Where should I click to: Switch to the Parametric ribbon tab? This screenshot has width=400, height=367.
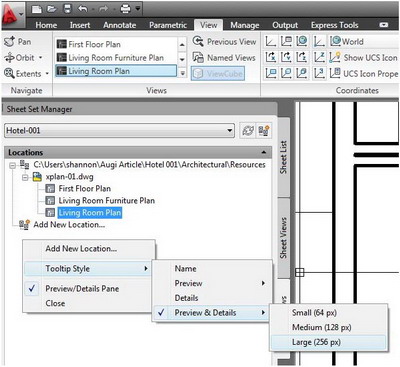[168, 25]
